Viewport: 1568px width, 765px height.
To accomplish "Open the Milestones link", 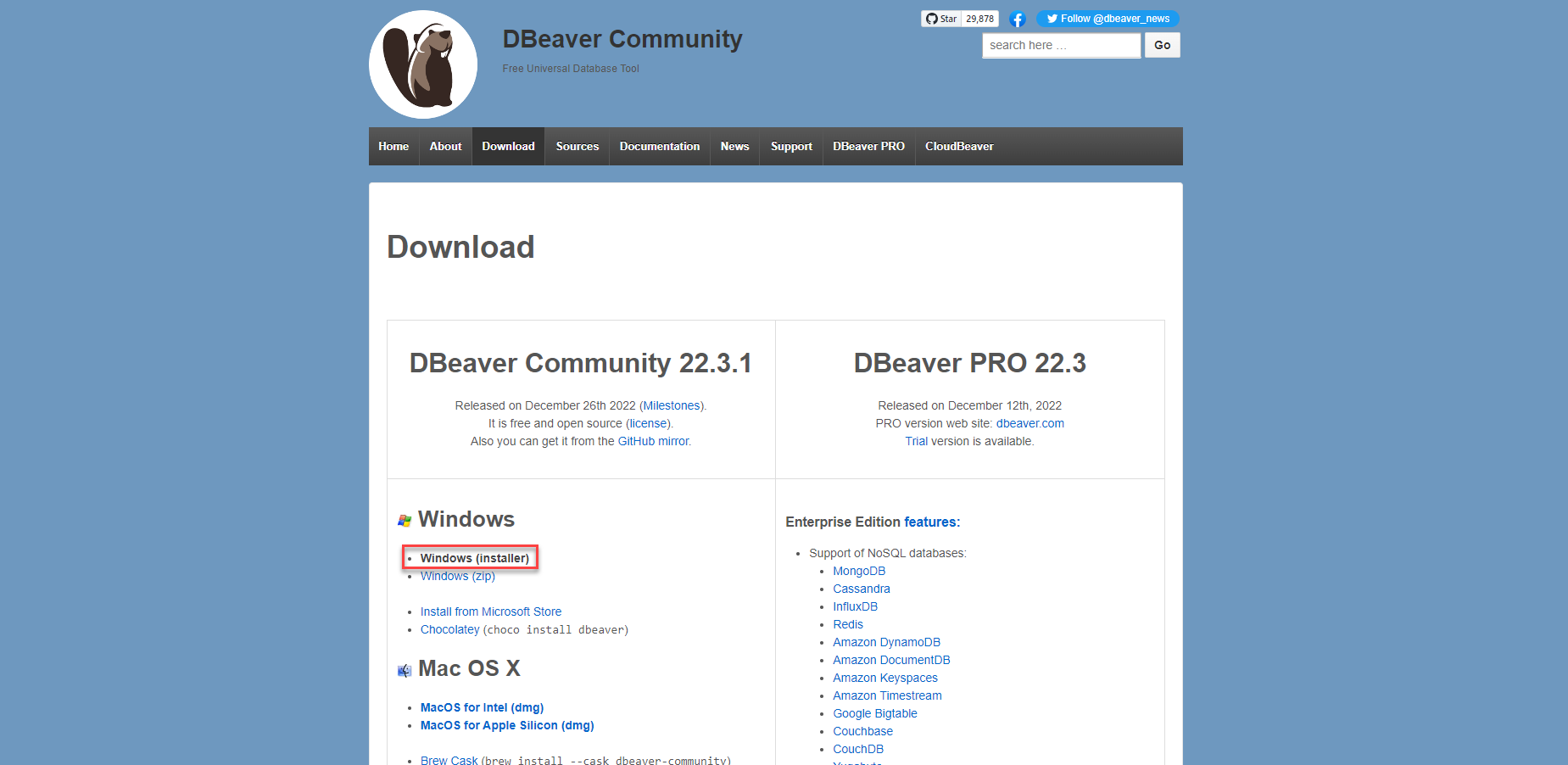I will tap(672, 405).
